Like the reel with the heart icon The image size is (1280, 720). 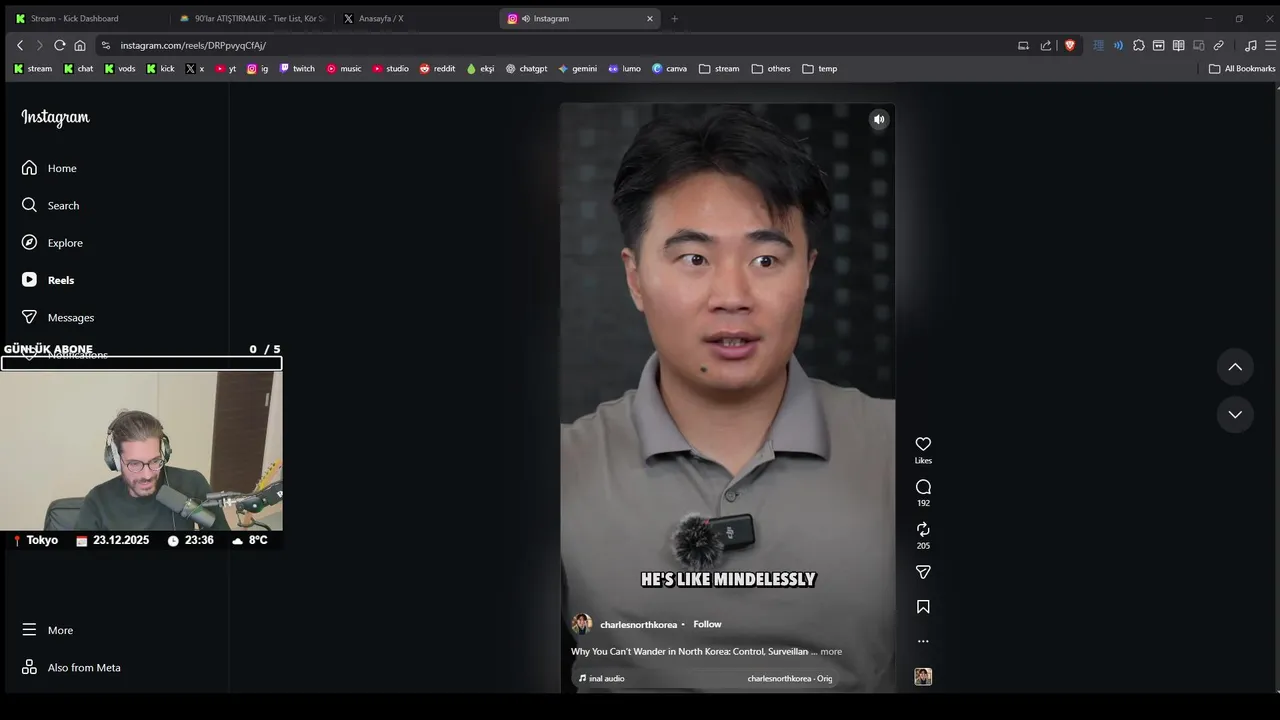point(923,444)
